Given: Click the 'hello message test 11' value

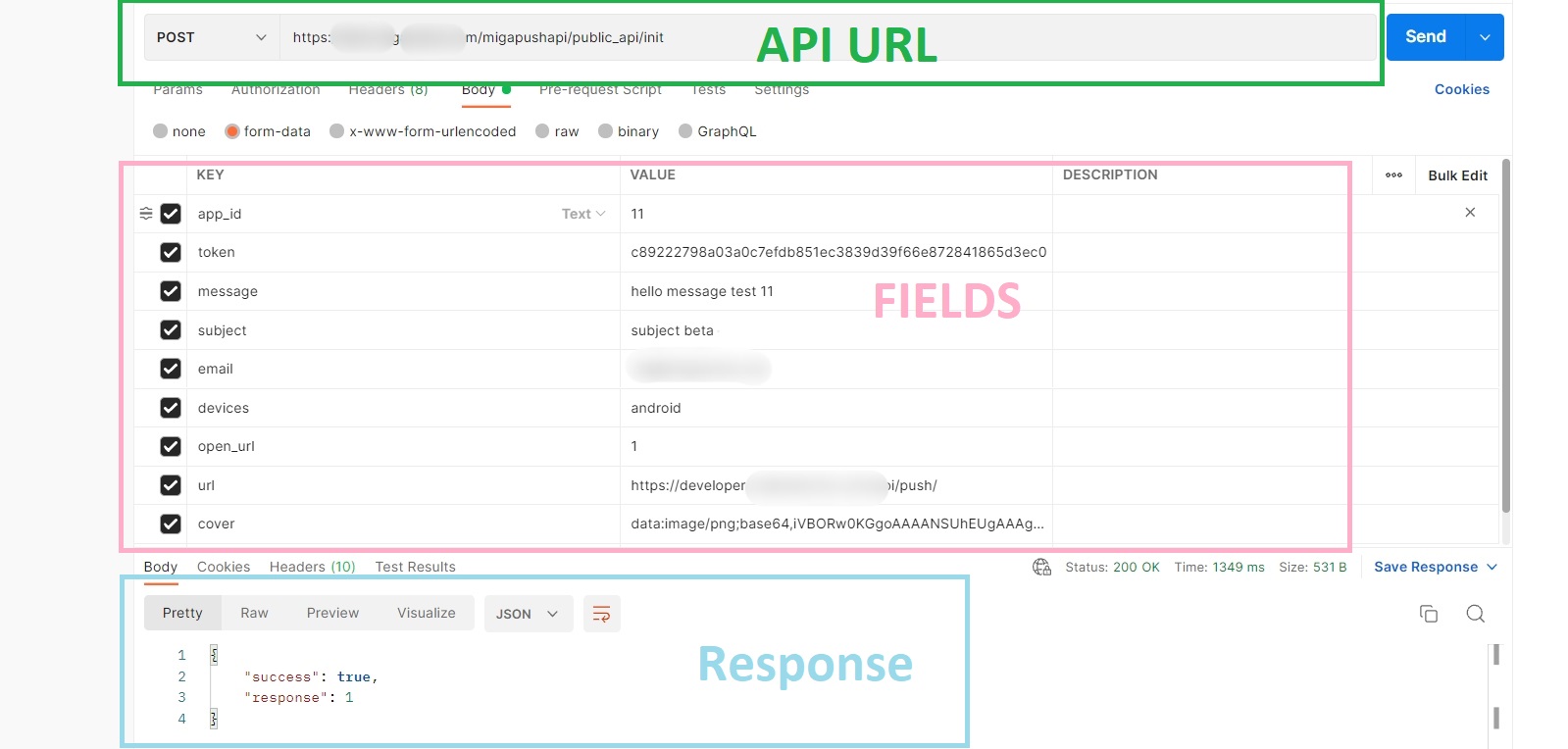Looking at the screenshot, I should [x=702, y=291].
